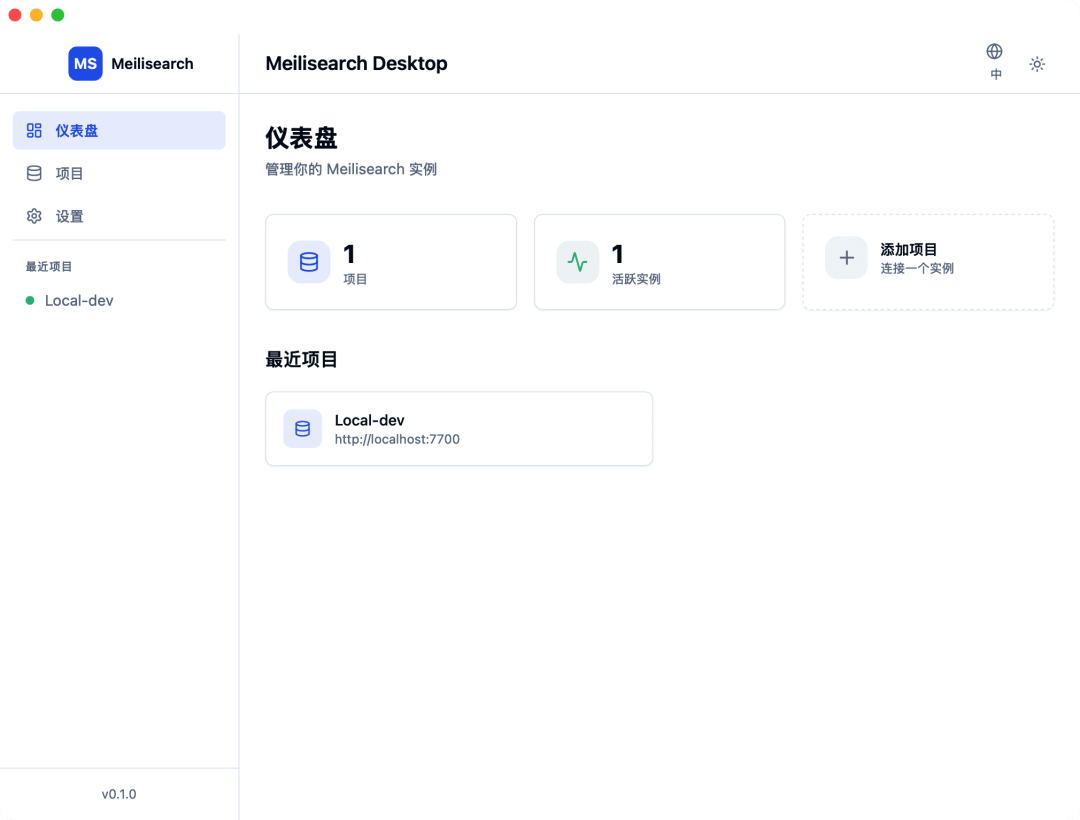Click the database icon beside Local-dev project

click(302, 428)
